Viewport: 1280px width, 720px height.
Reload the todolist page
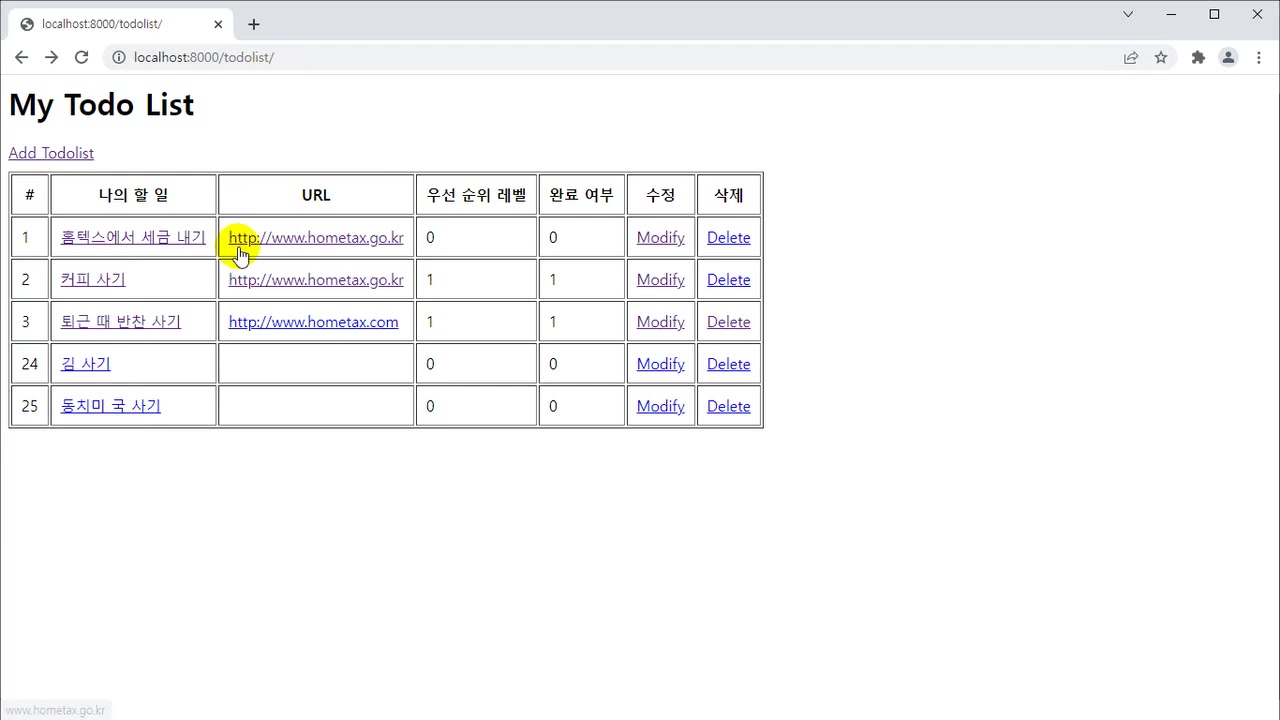pyautogui.click(x=82, y=57)
